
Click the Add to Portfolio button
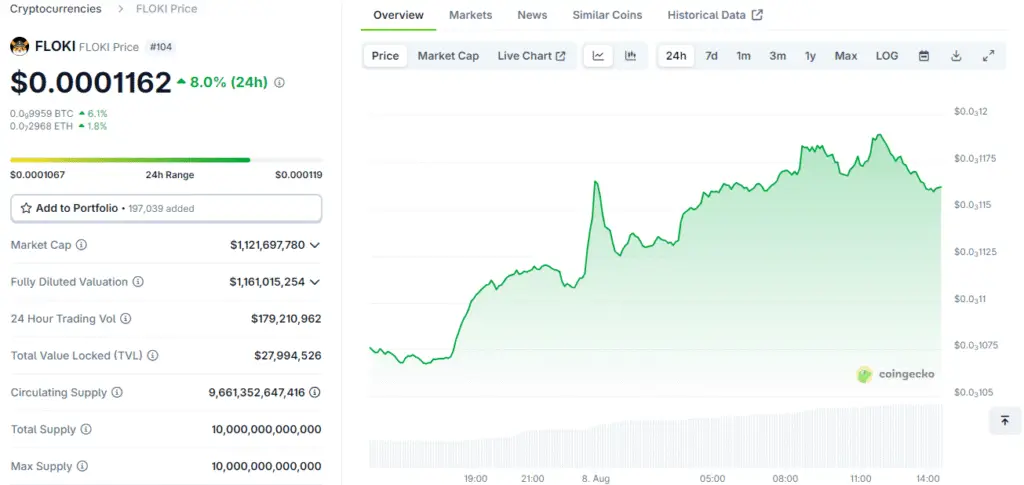point(167,208)
